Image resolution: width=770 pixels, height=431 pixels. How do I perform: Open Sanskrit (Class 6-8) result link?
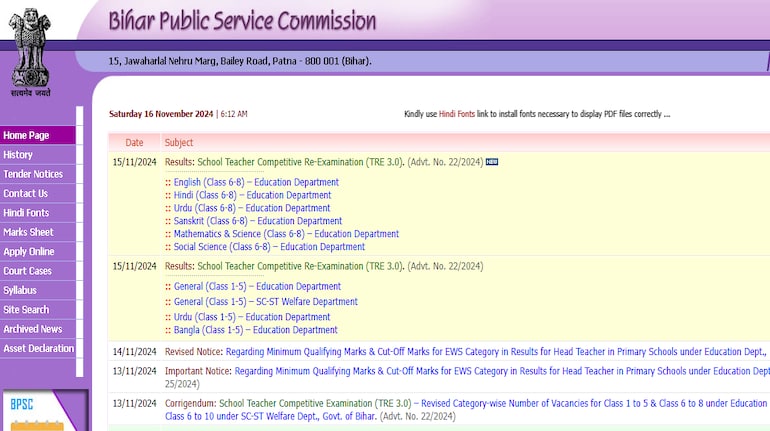tap(257, 221)
